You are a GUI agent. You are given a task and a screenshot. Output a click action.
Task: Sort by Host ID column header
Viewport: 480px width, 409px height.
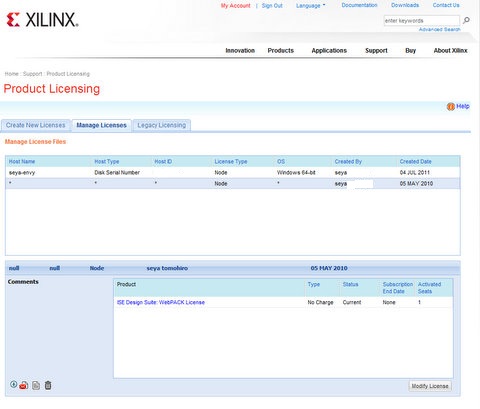pyautogui.click(x=163, y=162)
